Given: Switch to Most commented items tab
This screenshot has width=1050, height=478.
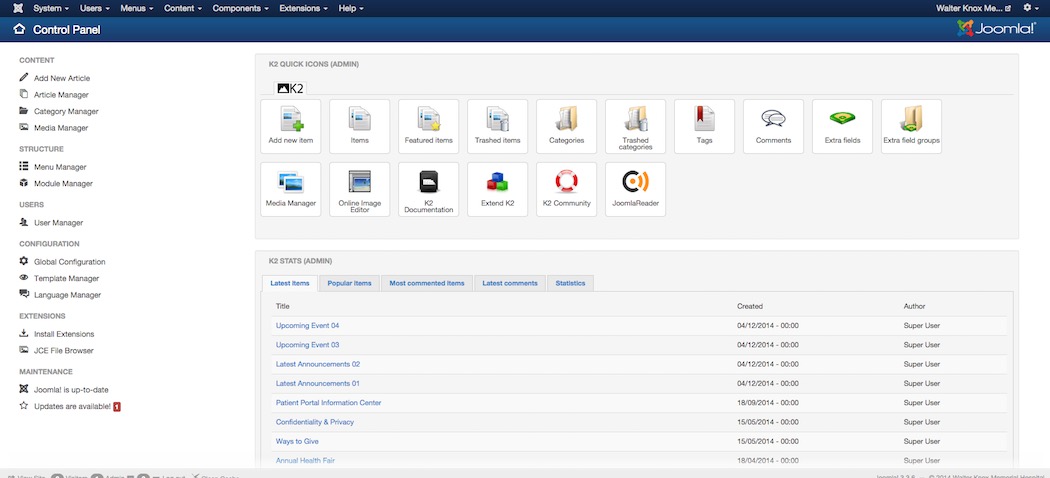Looking at the screenshot, I should click(427, 283).
